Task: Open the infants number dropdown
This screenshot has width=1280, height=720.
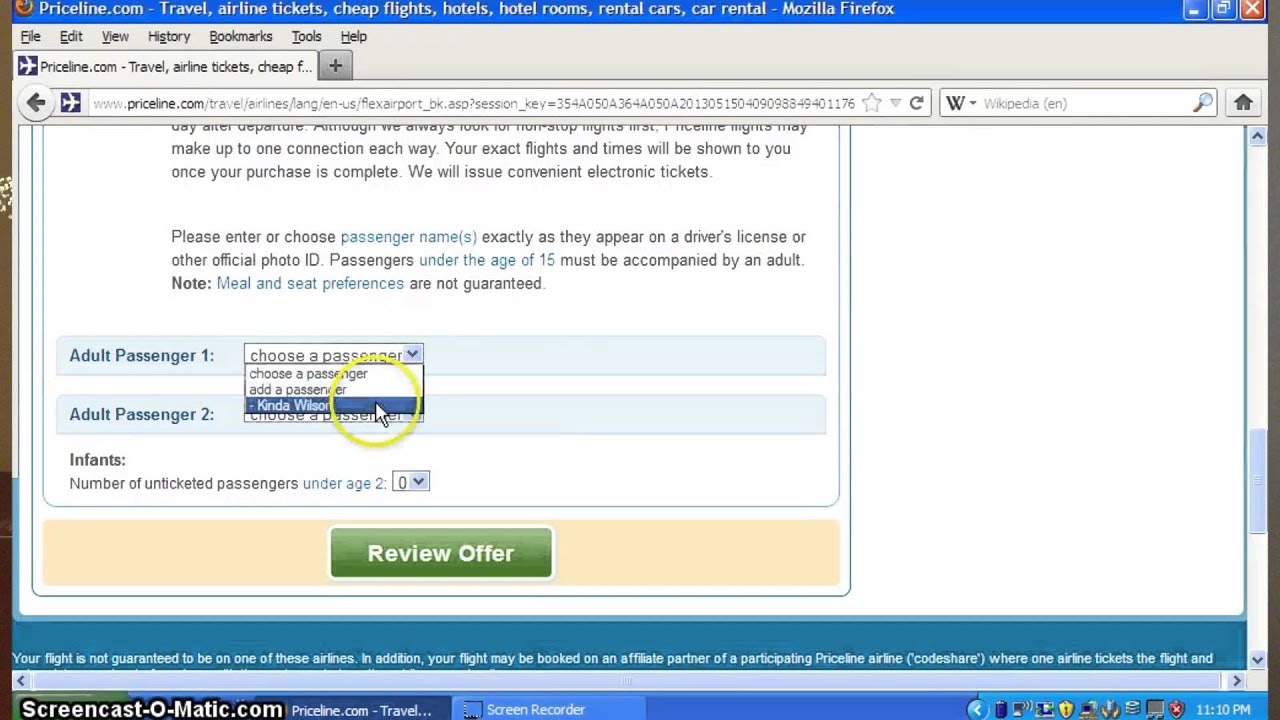Action: [411, 482]
